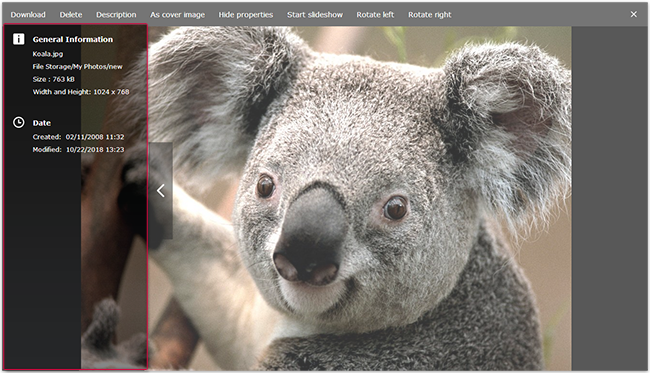
Task: Click the Created date value
Action: (x=95, y=137)
